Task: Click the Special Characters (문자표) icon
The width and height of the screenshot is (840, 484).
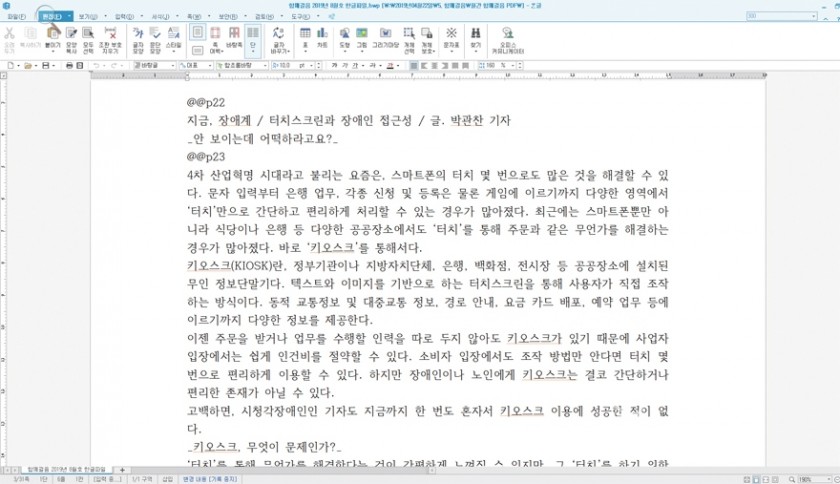Action: coord(451,37)
